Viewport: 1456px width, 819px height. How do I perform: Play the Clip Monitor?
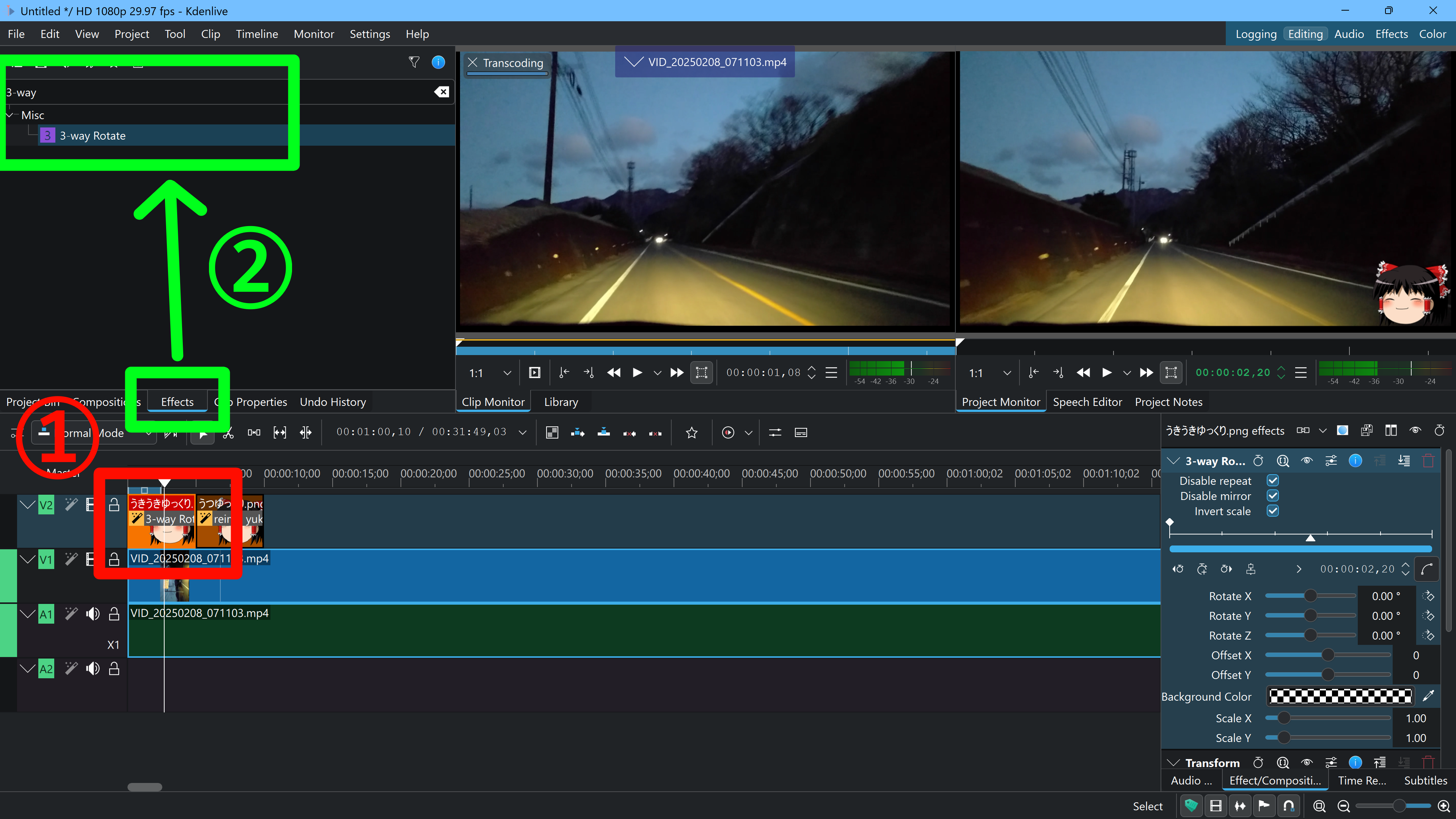pos(637,373)
